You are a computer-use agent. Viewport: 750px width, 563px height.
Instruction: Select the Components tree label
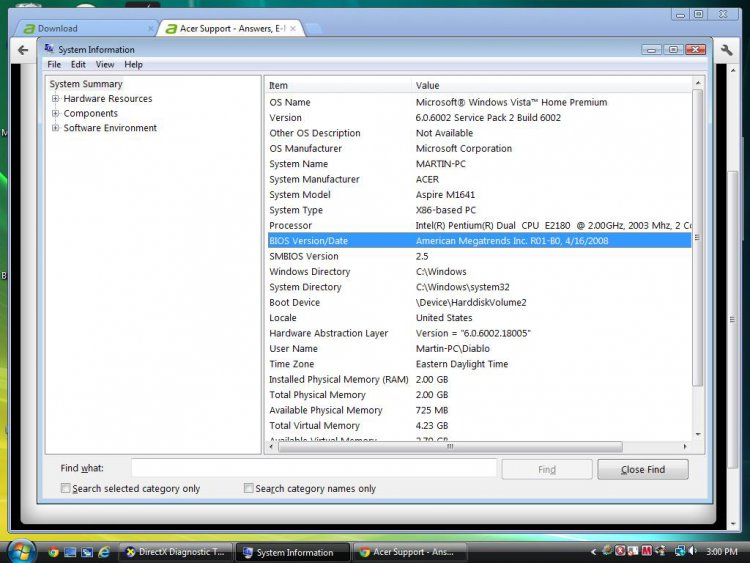[90, 113]
